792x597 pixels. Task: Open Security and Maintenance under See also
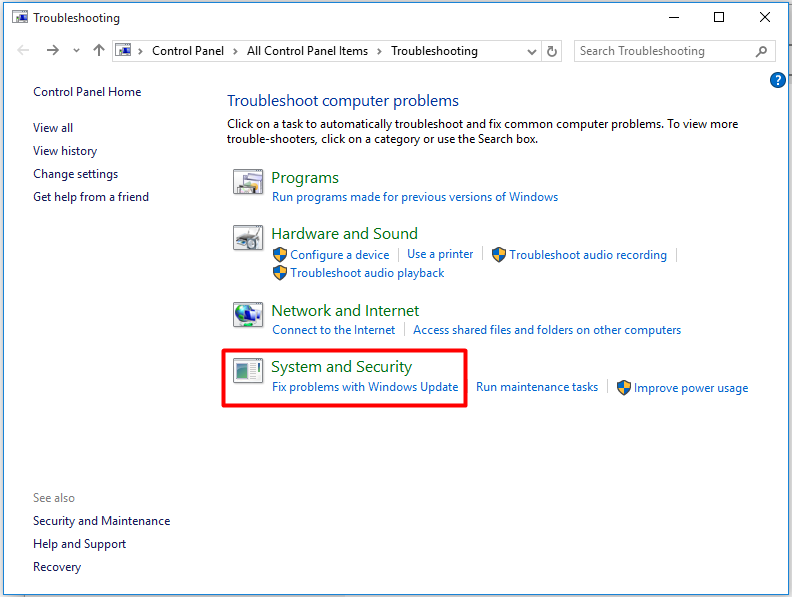pyautogui.click(x=102, y=521)
